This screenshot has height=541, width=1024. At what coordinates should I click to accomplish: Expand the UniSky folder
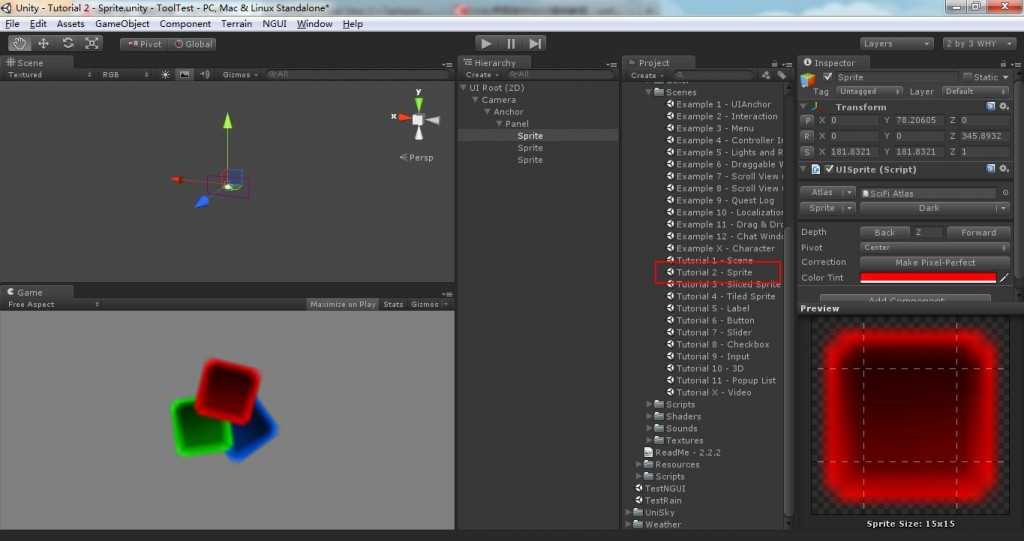[x=628, y=512]
